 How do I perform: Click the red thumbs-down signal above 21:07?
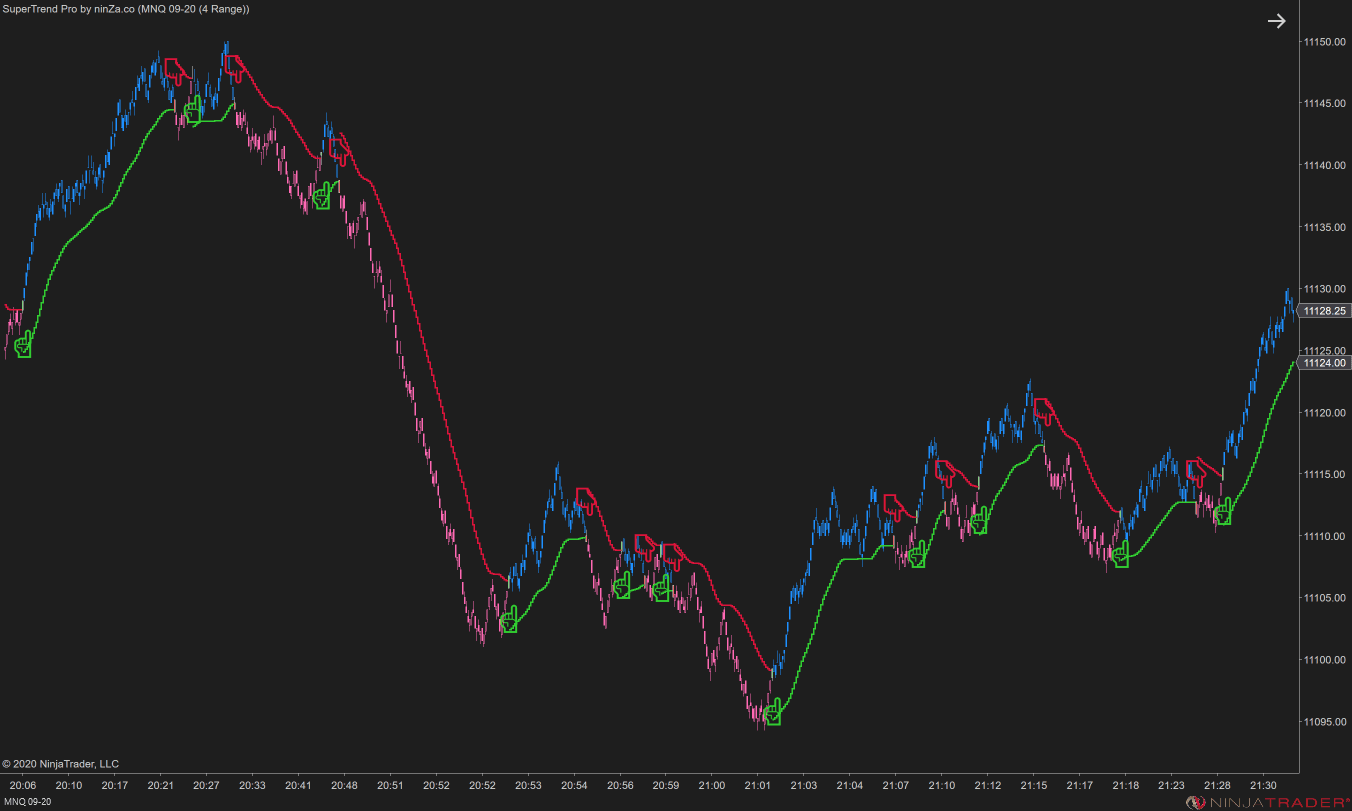[x=894, y=508]
